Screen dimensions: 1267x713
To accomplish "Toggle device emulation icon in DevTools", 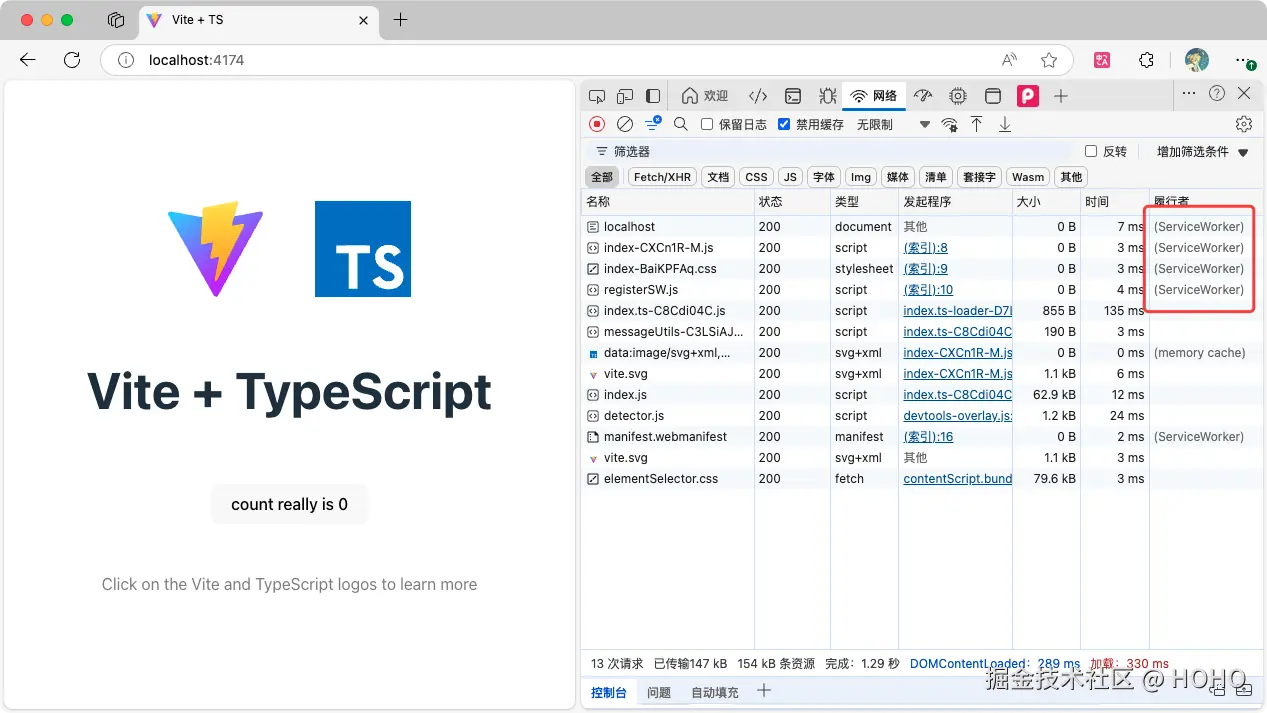I will (625, 96).
